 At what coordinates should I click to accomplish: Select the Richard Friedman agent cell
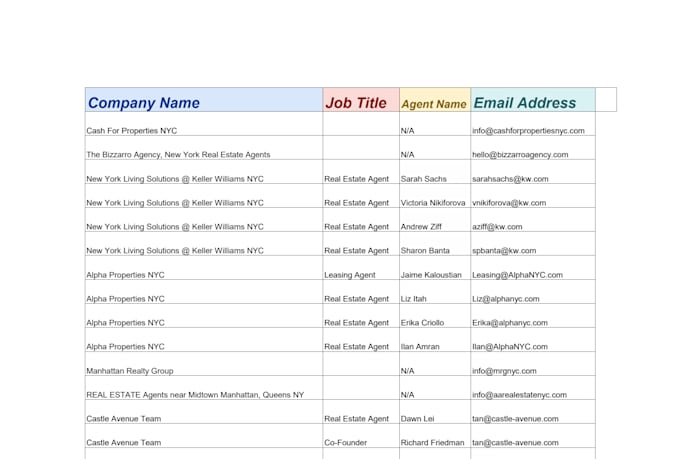[435, 436]
